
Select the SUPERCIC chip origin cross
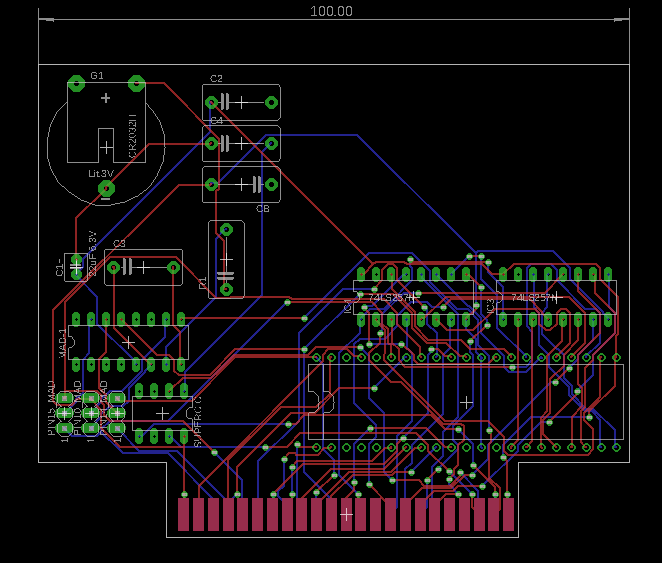pos(162,414)
